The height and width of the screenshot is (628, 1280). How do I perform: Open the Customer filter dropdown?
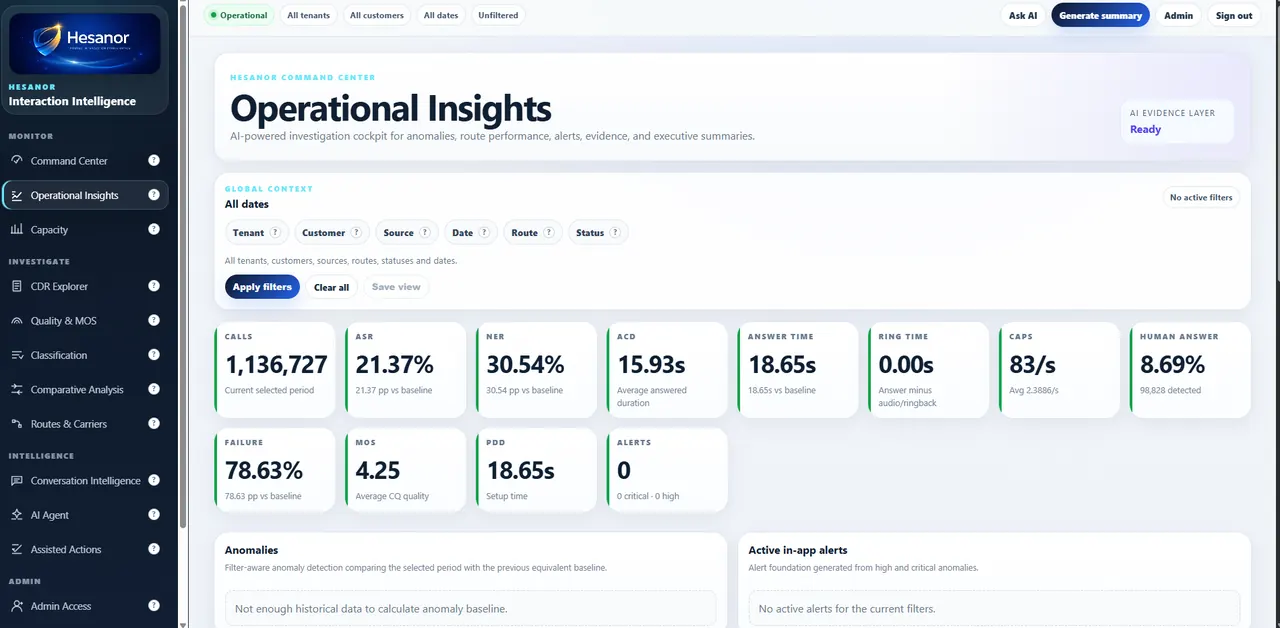click(331, 233)
